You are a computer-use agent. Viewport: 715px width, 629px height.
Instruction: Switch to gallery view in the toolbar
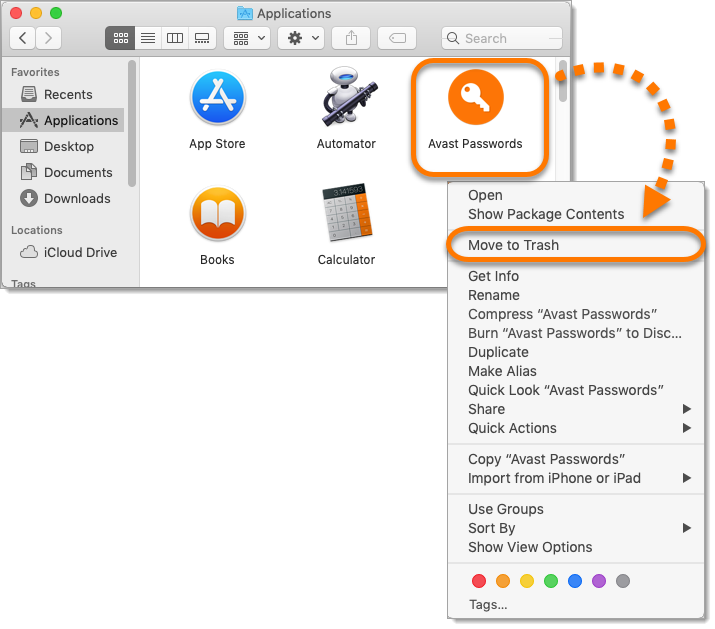coord(202,38)
